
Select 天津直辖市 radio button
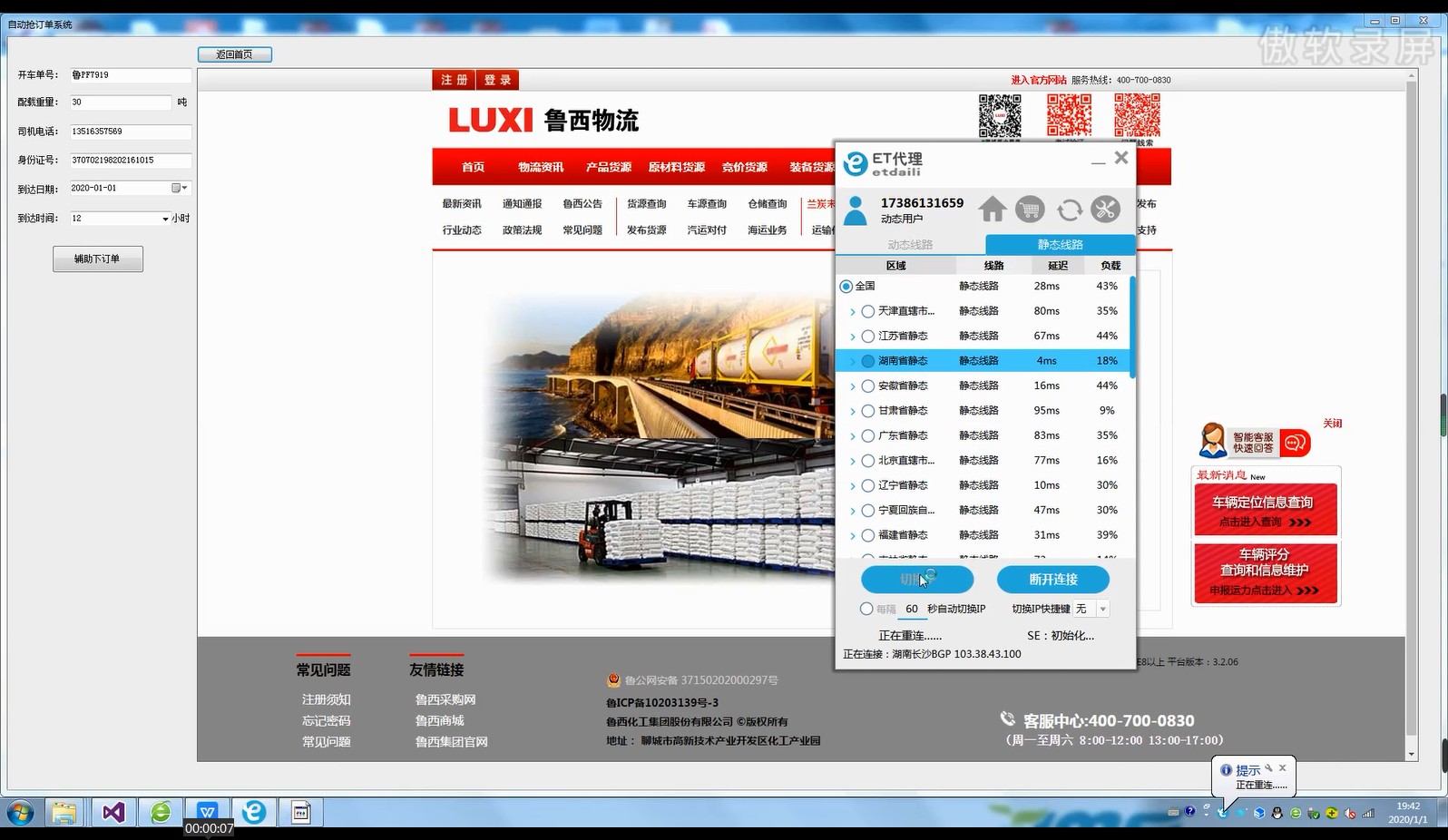[x=868, y=311]
